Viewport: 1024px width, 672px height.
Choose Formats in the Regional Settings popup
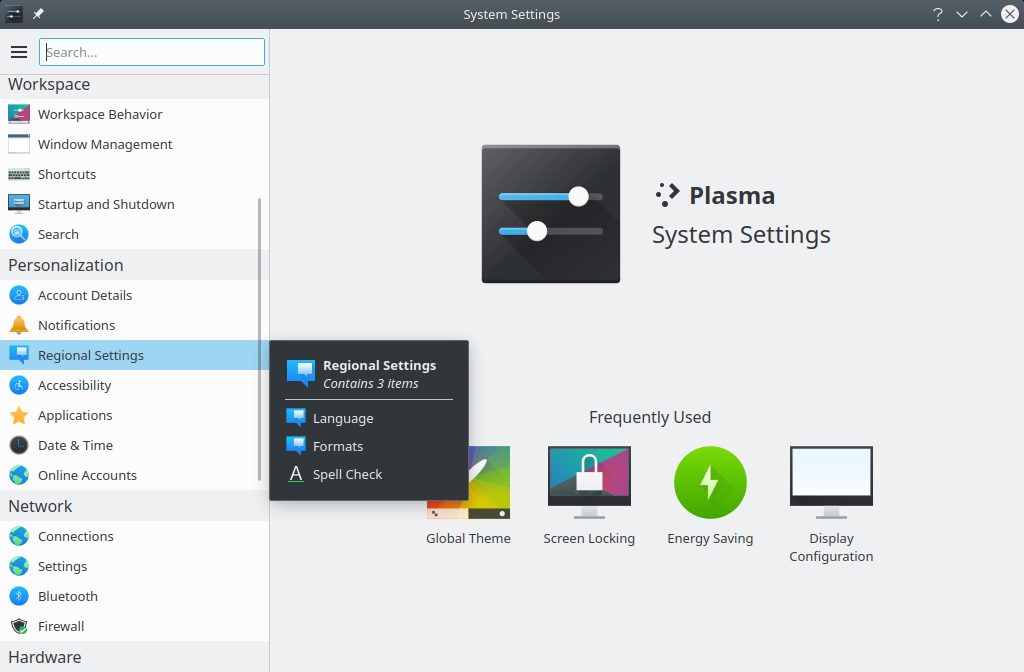click(x=369, y=446)
